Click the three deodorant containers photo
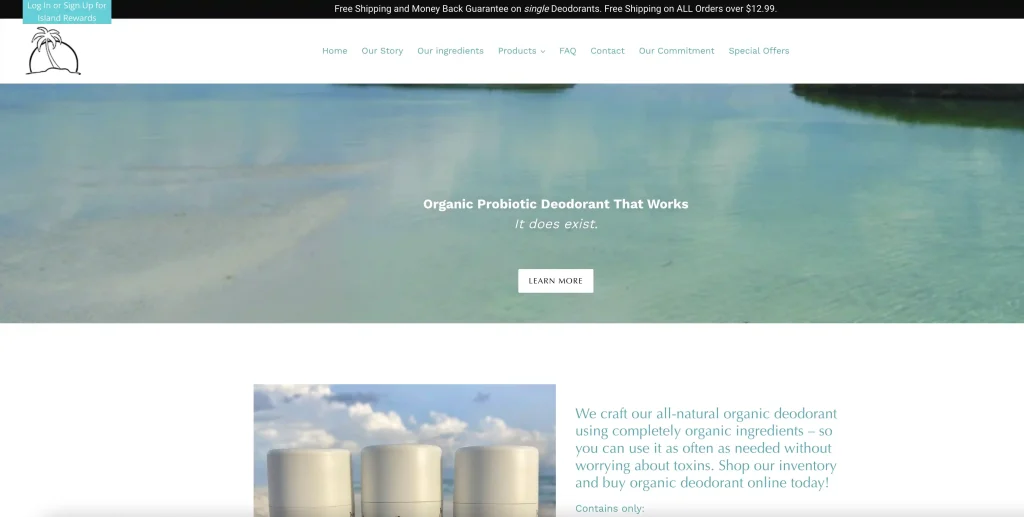 pyautogui.click(x=404, y=450)
